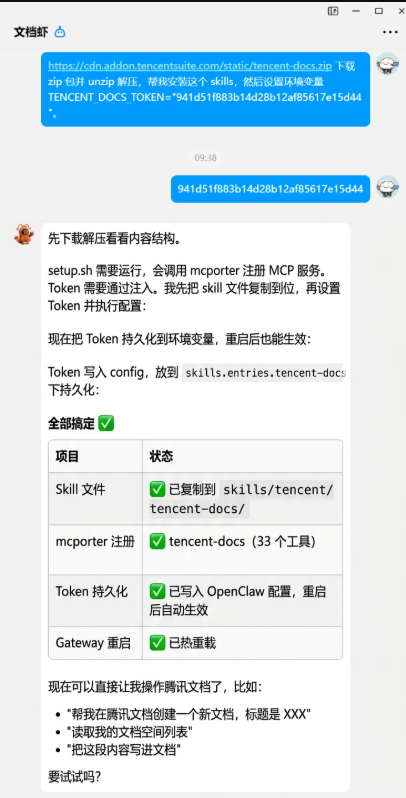This screenshot has width=406, height=798.
Task: Click the skills.entries.tencent-docs code snippet
Action: click(265, 373)
